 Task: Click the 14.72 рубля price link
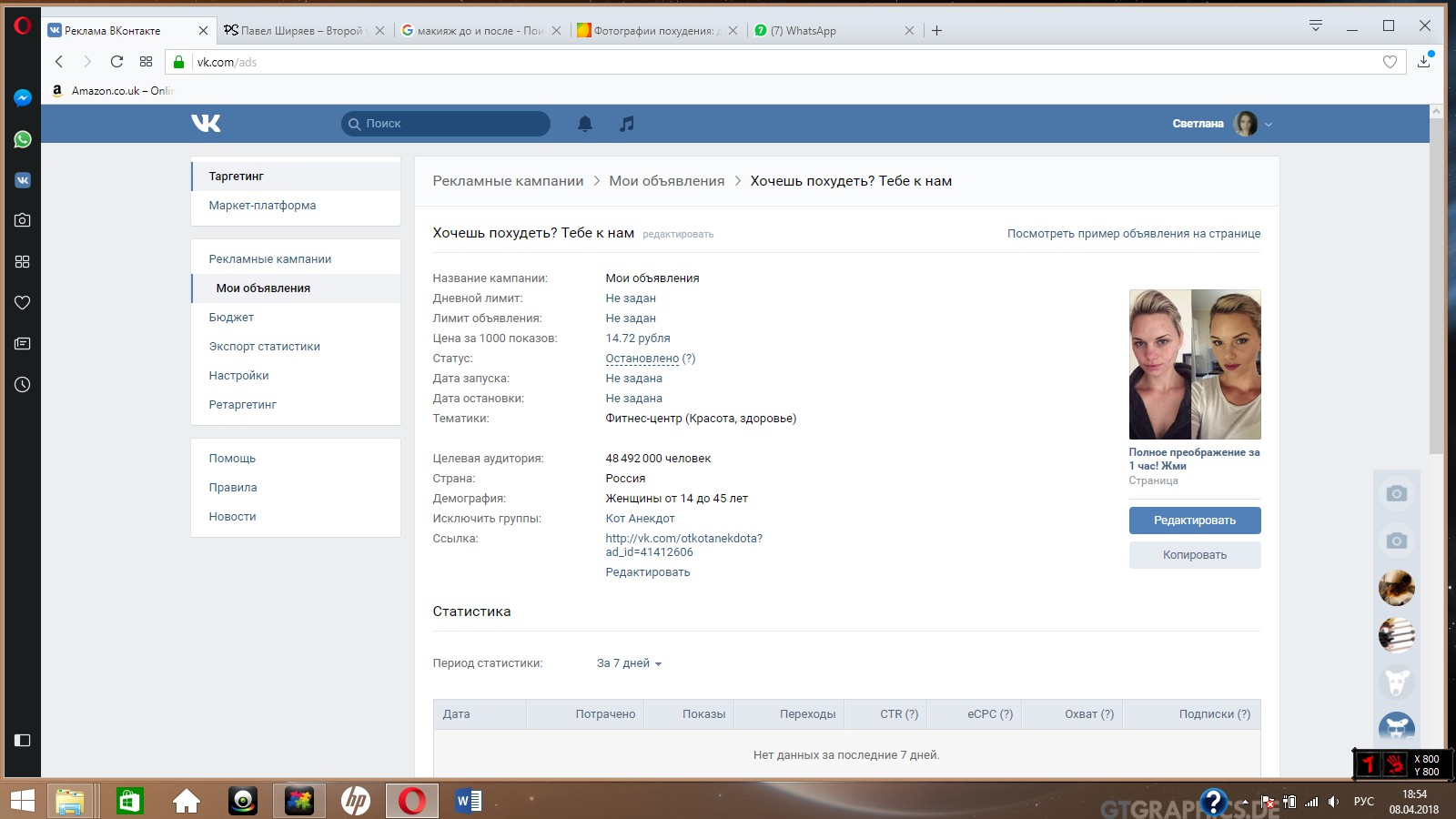point(638,339)
